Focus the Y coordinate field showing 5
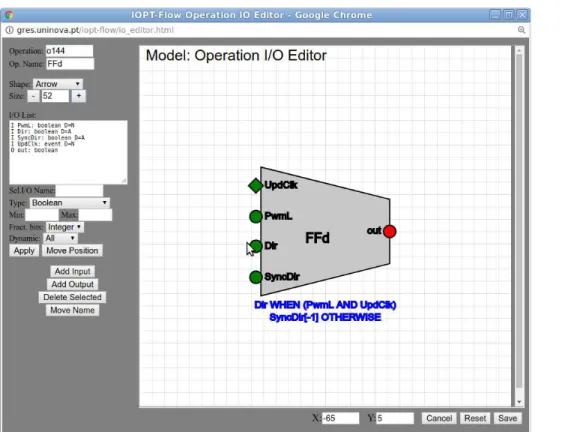 pos(395,418)
